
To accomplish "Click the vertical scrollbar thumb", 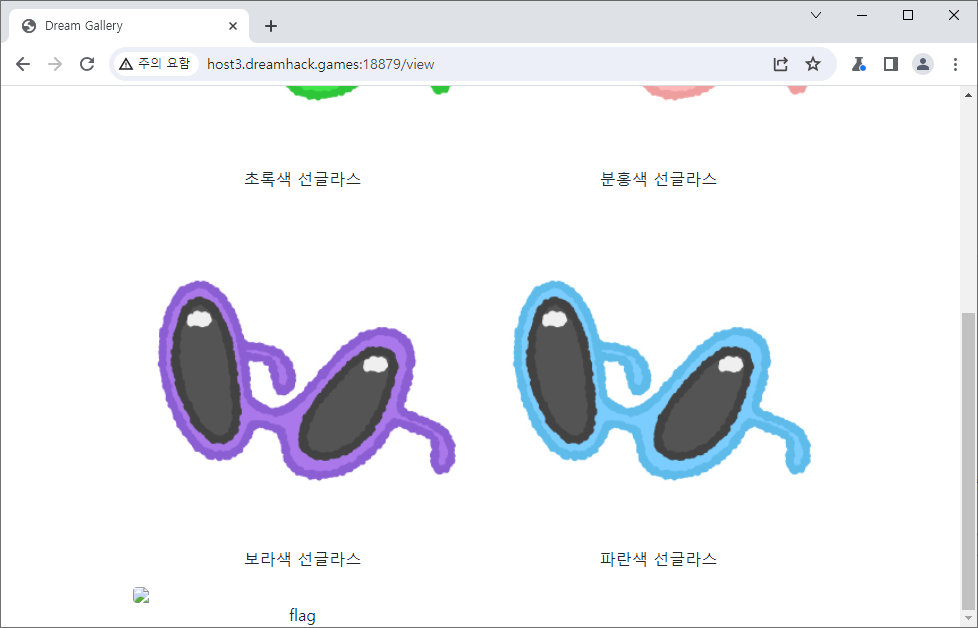I will point(967,460).
